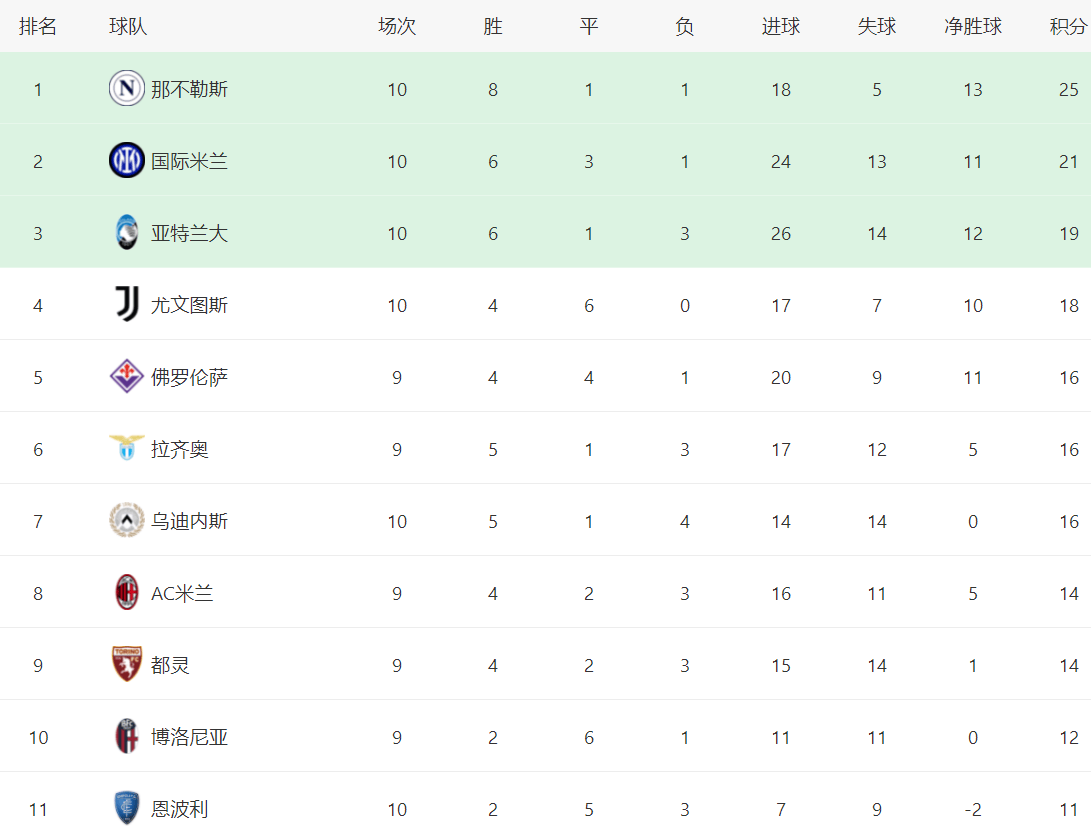
Task: Select the 尤文图斯 team name
Action: [189, 305]
